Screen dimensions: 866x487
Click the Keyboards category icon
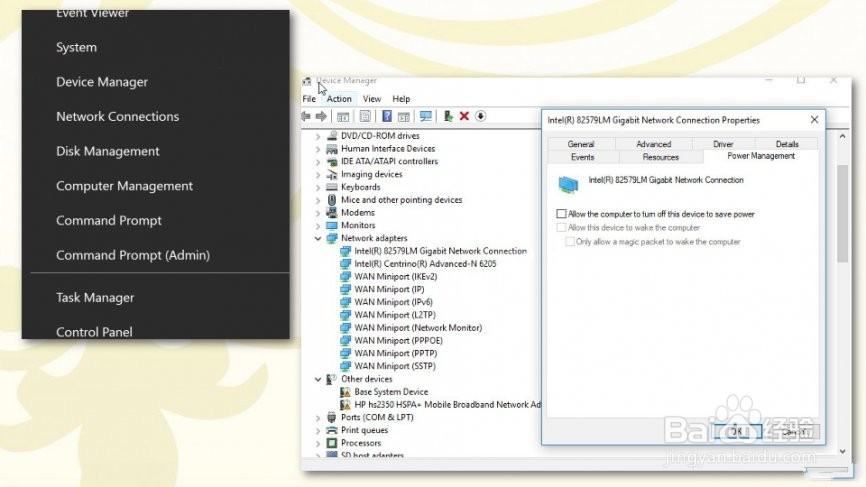332,187
